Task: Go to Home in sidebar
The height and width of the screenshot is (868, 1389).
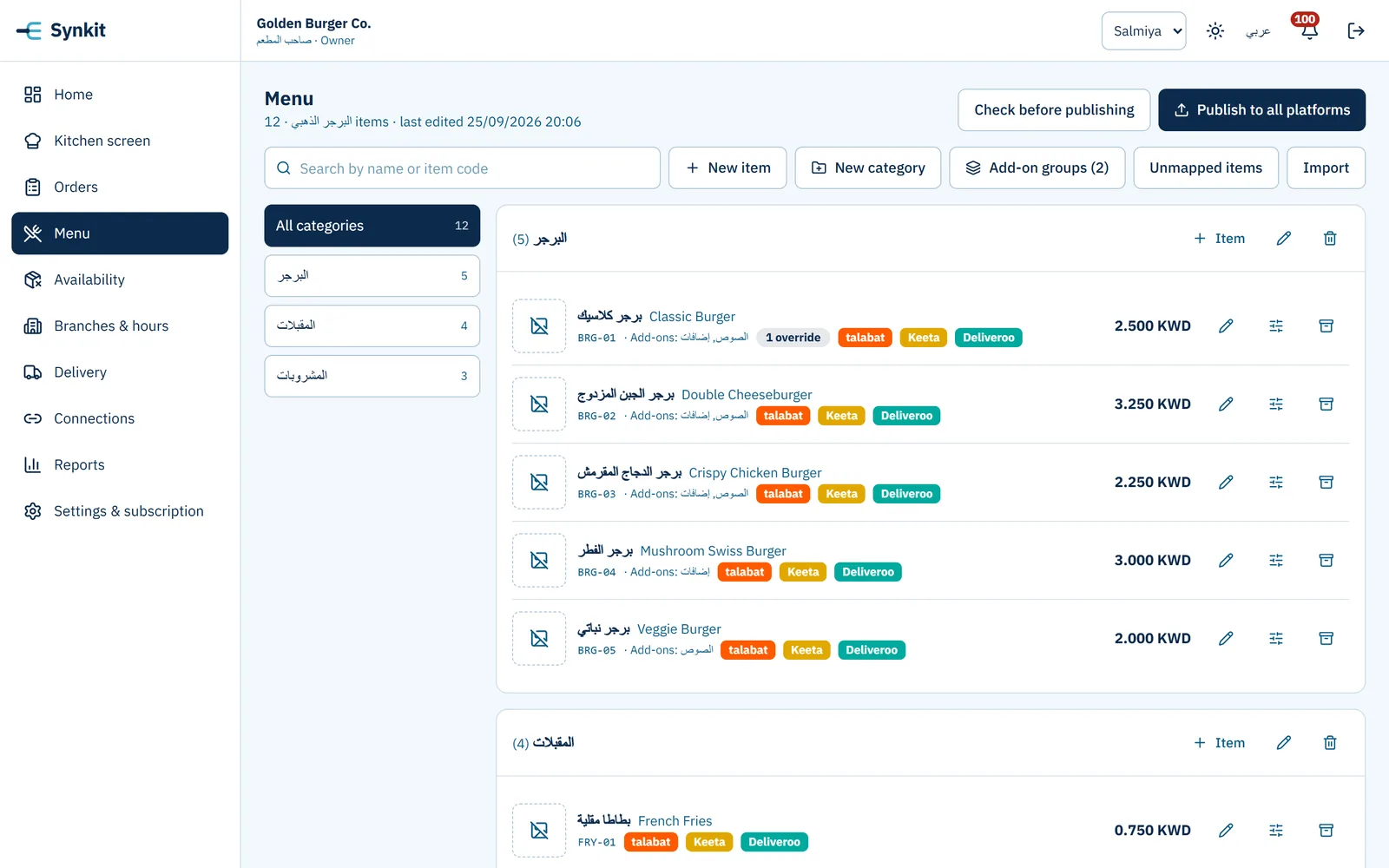Action: (x=120, y=95)
